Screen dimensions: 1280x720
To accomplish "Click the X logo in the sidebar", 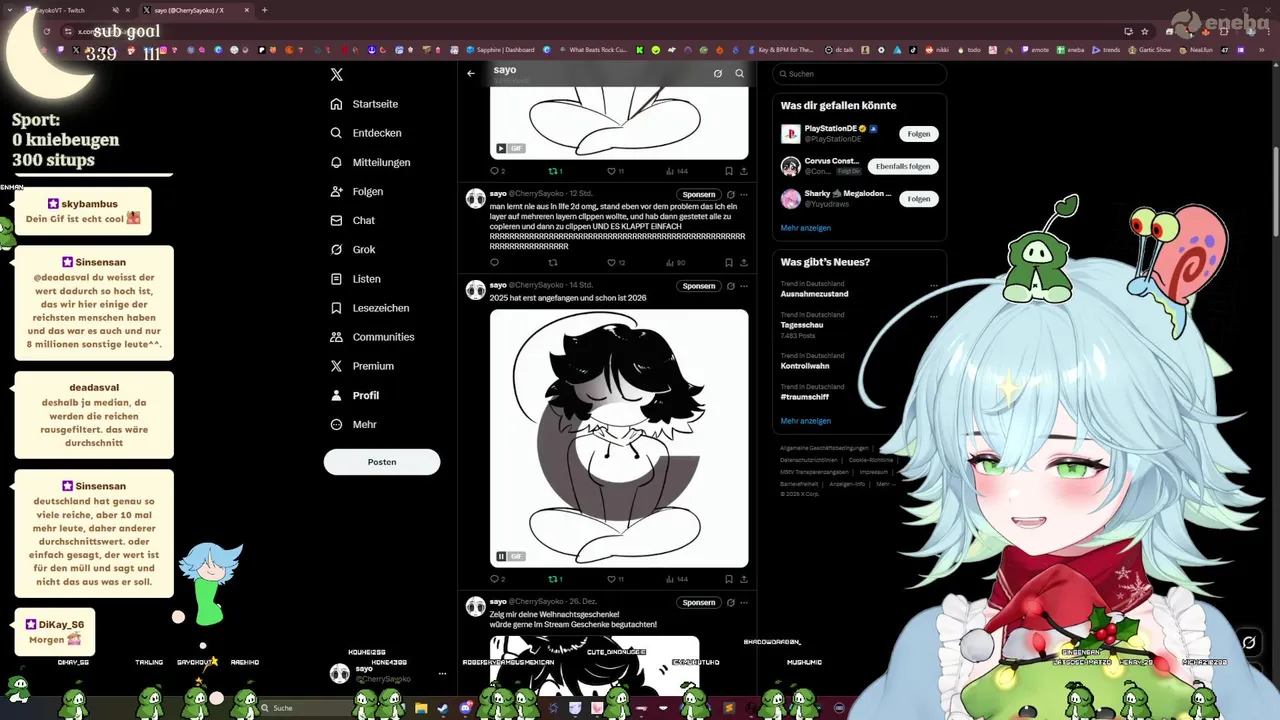I will (337, 75).
